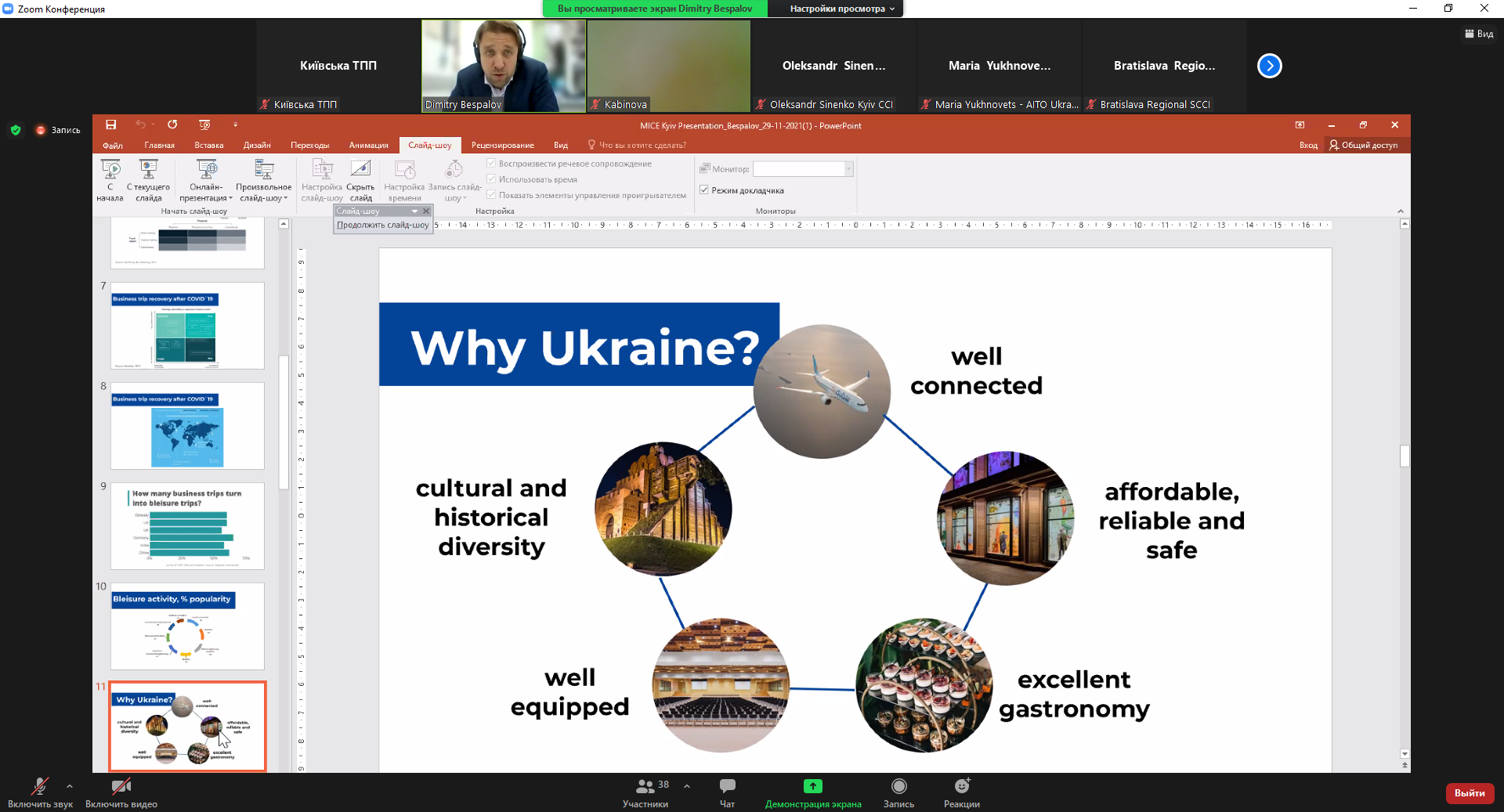Viewport: 1504px width, 812px height.
Task: Unmute the microphone icon
Action: coord(39,786)
